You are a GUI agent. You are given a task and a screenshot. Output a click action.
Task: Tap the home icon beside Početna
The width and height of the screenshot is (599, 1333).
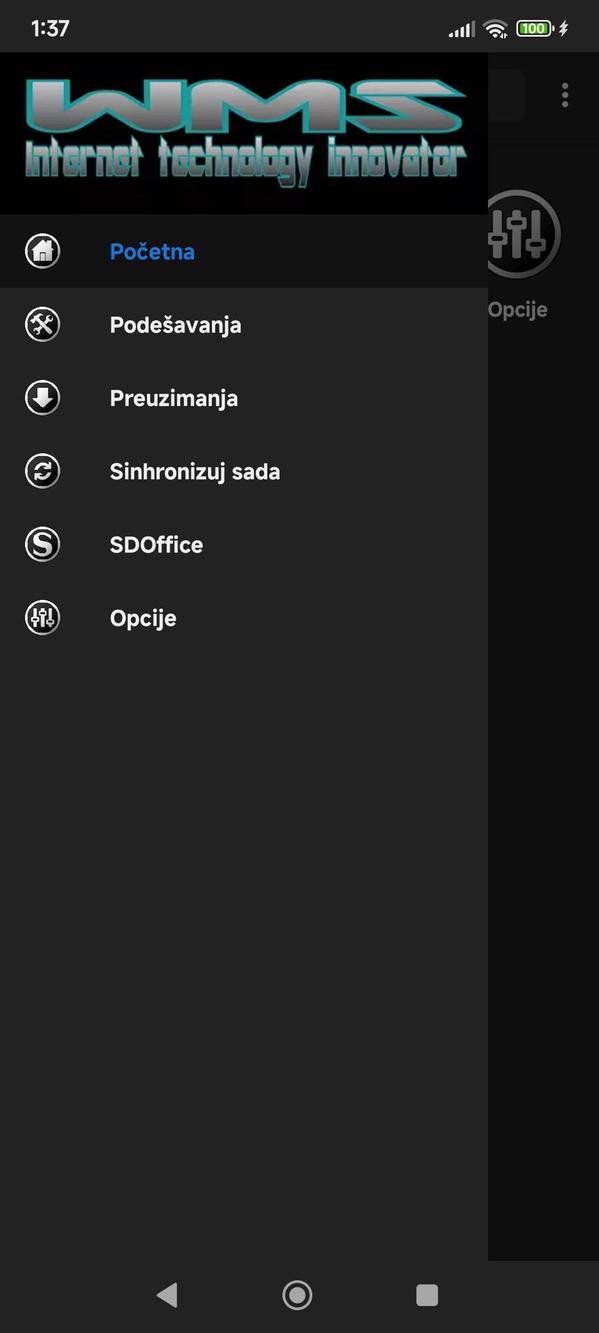[42, 250]
